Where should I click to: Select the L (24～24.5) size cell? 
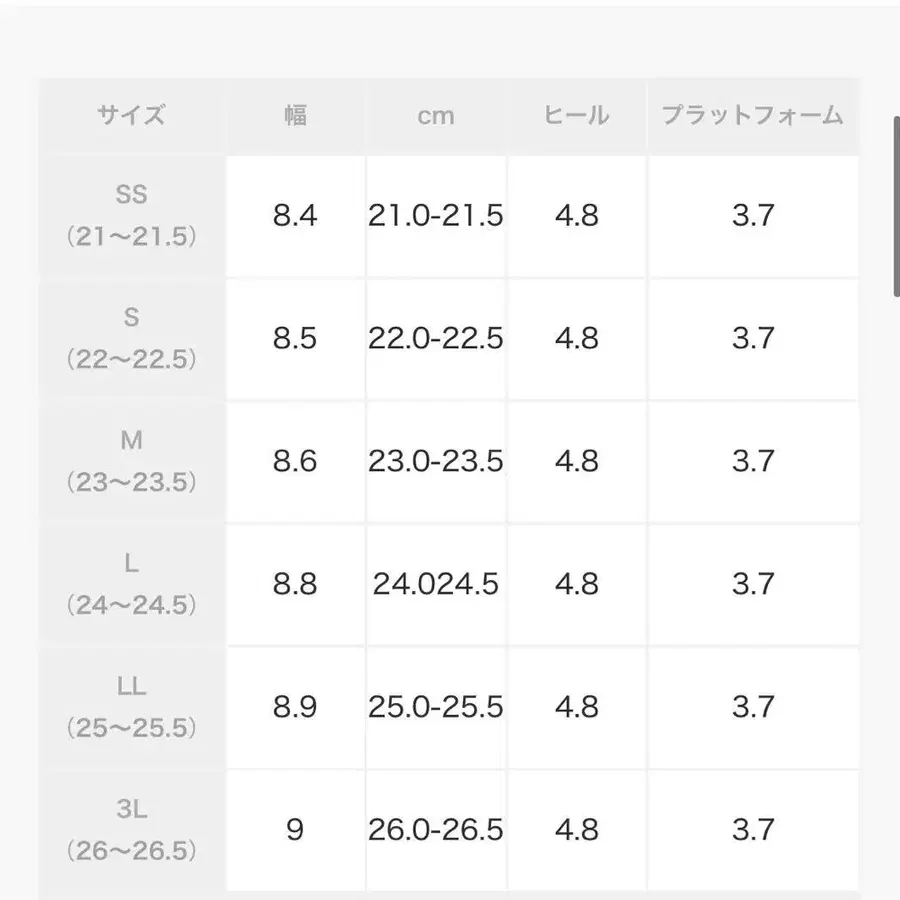131,584
